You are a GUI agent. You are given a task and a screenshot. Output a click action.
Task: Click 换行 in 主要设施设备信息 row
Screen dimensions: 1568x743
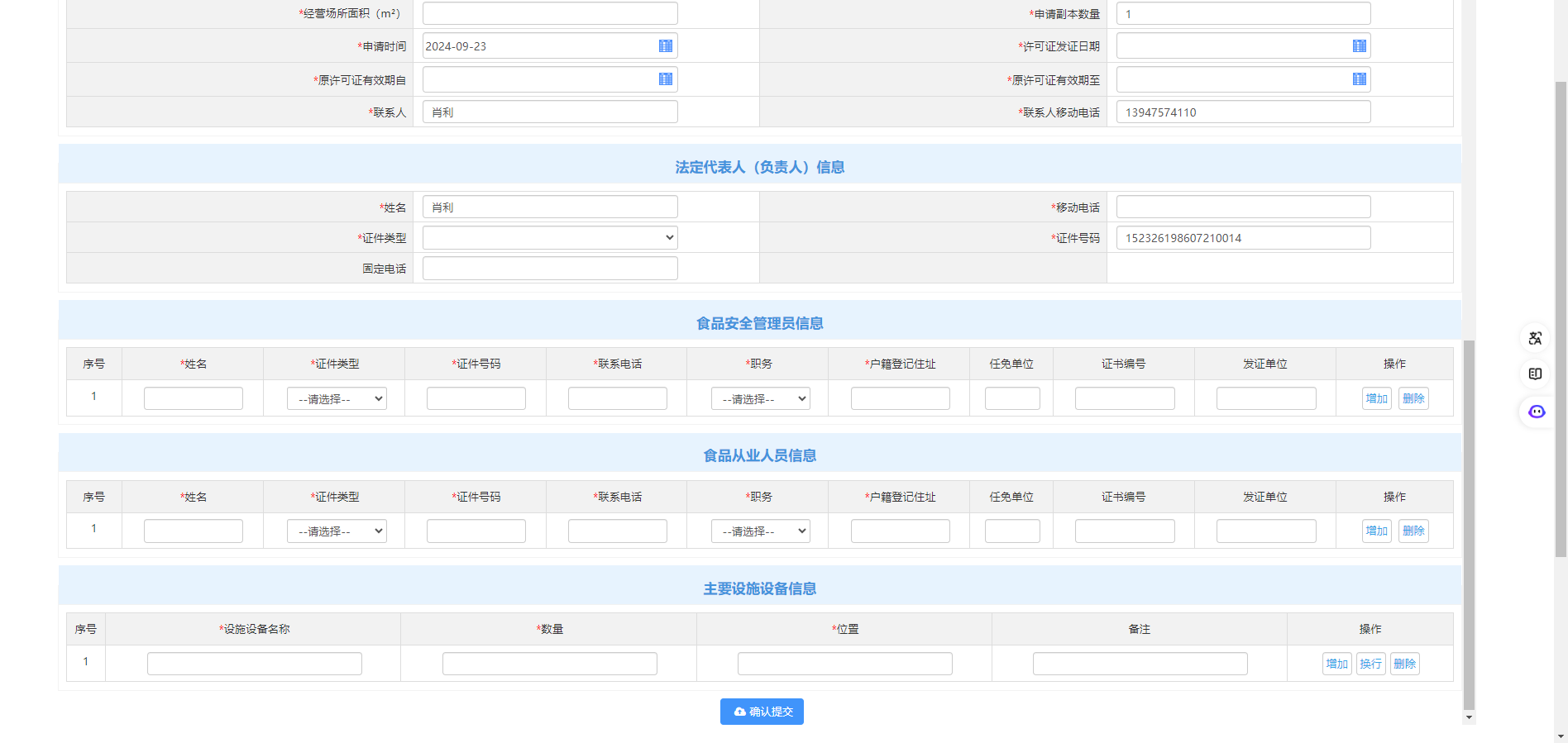point(1370,664)
